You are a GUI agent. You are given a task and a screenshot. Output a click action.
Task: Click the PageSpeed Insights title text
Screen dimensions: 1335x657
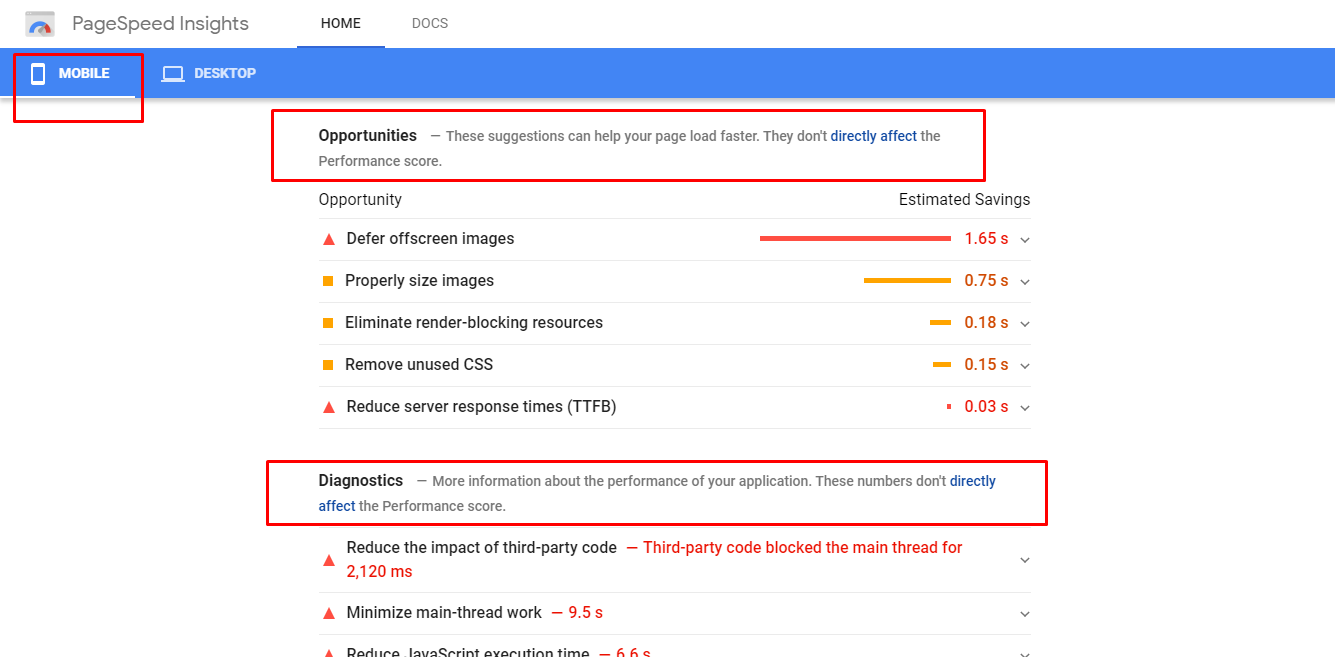pos(161,23)
